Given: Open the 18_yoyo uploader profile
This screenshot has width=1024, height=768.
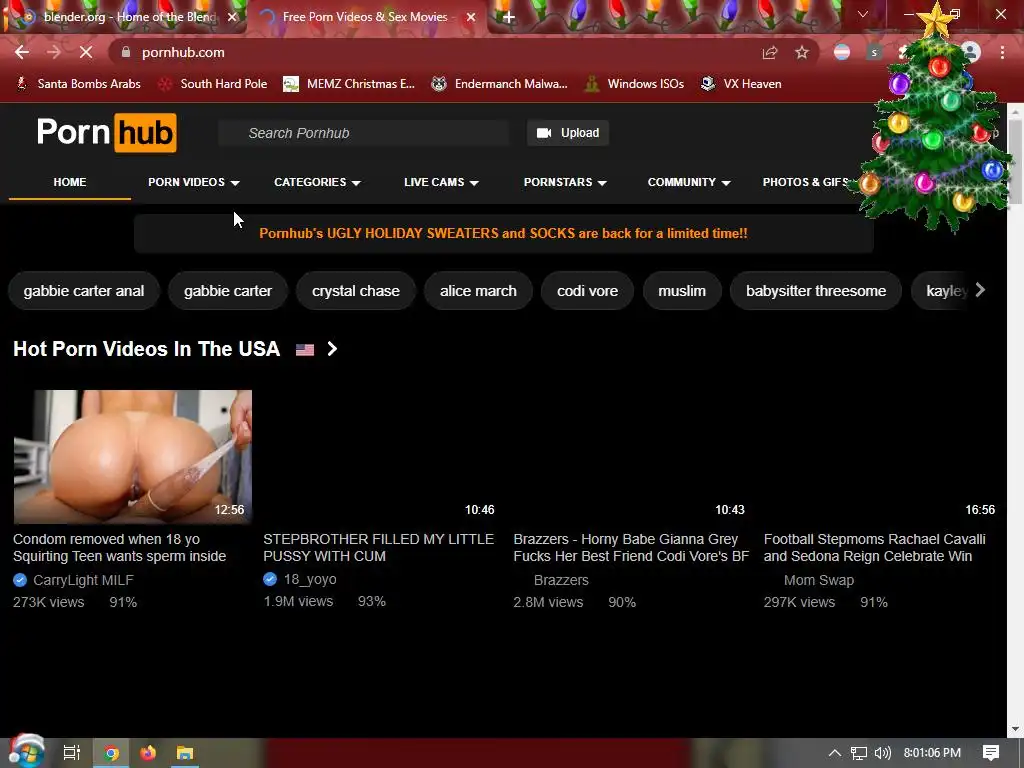Looking at the screenshot, I should [x=310, y=579].
